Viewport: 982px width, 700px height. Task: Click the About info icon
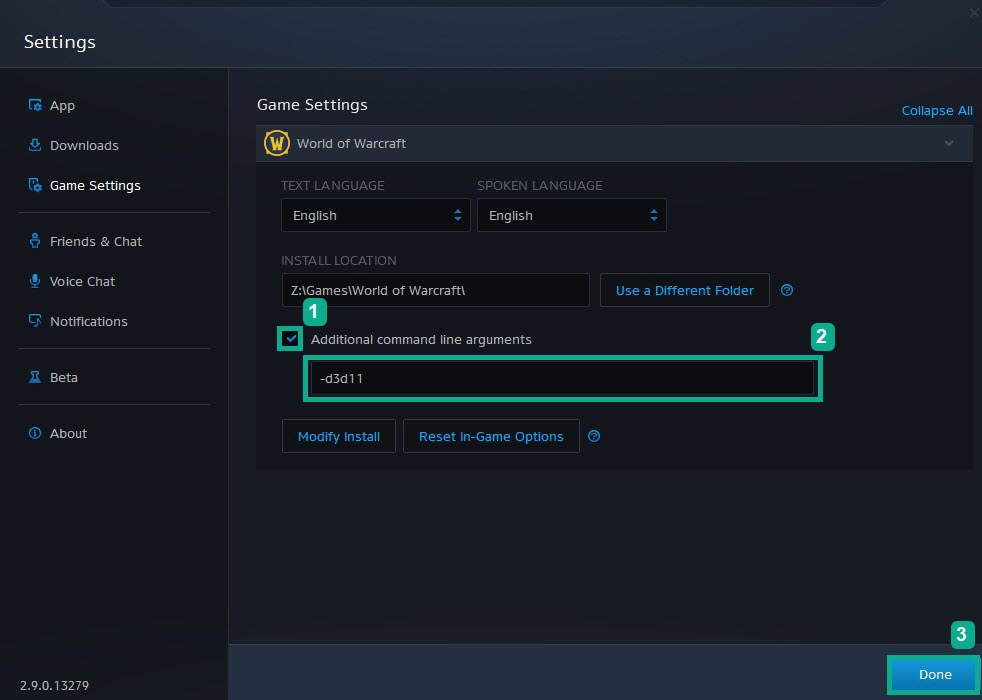coord(35,433)
